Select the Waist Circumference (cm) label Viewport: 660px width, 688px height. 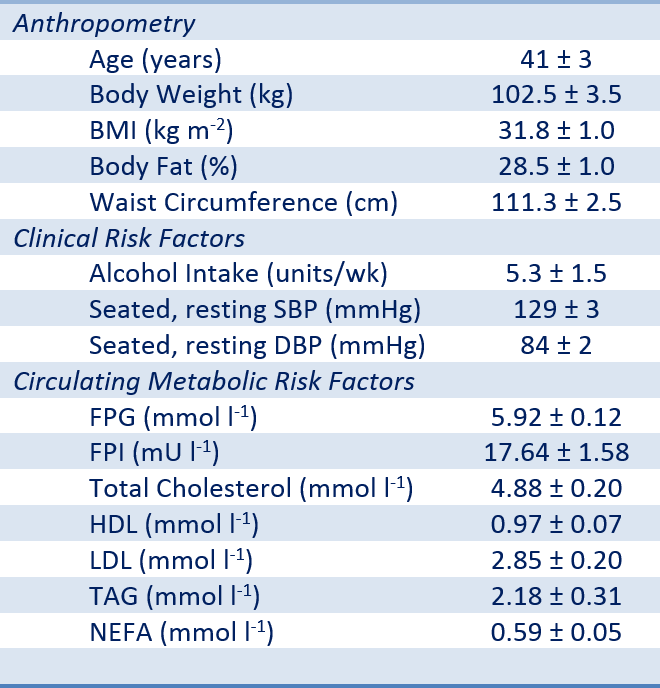[x=243, y=202]
